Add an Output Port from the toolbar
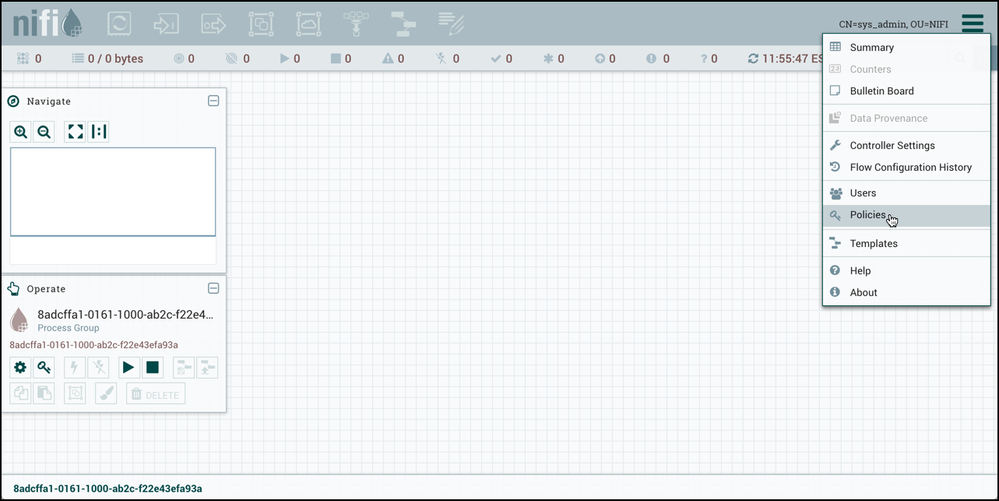999x501 pixels. (213, 24)
